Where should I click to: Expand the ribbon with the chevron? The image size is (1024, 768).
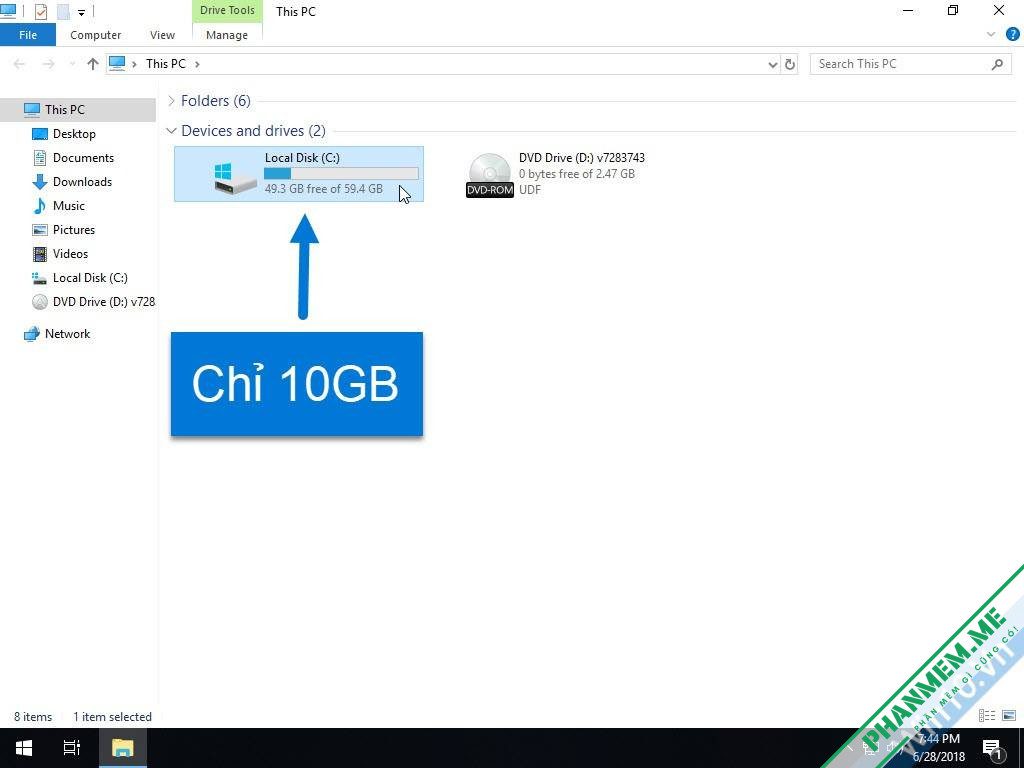click(991, 35)
